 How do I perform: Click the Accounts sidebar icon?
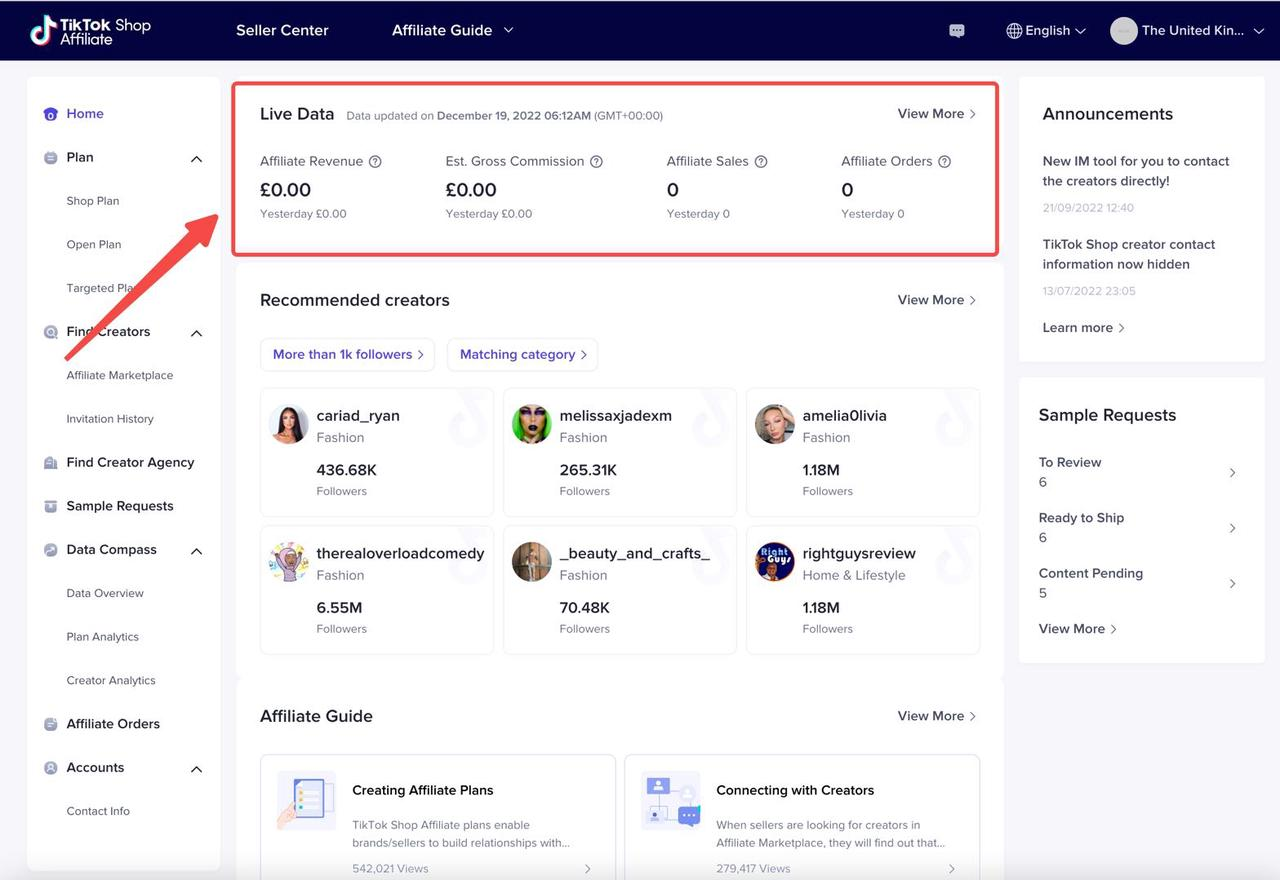click(51, 768)
